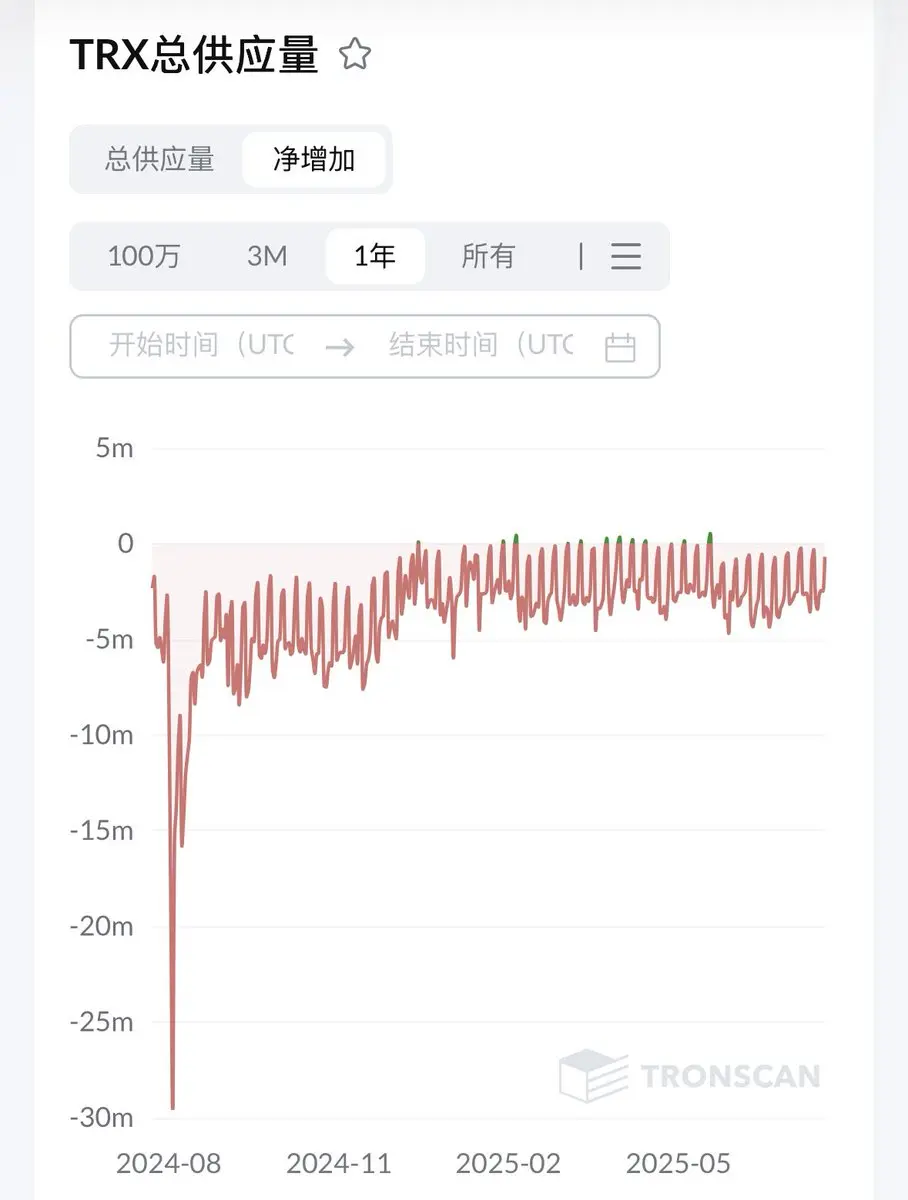Select the 1年 time range
This screenshot has height=1200, width=908.
(375, 256)
